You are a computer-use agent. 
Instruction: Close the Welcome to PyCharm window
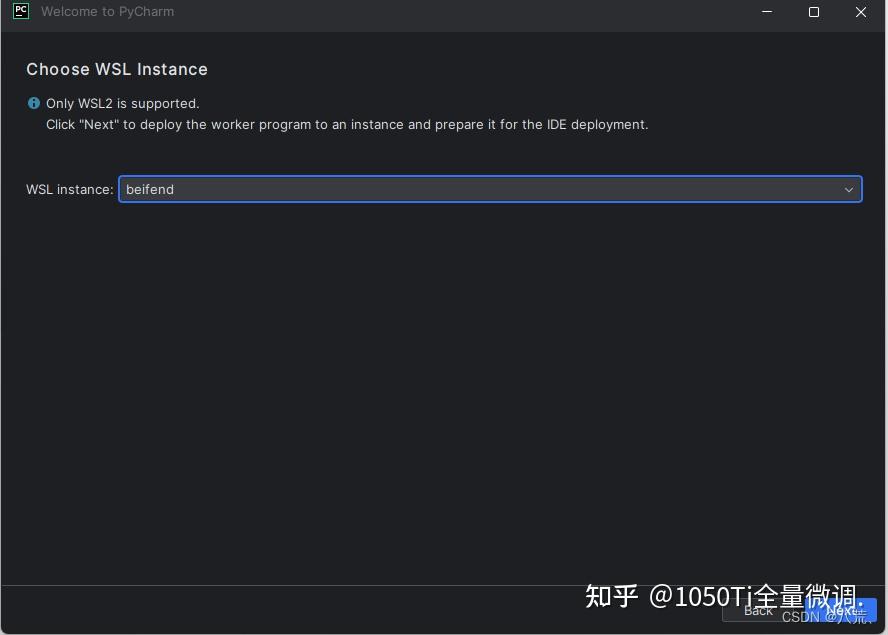(x=861, y=12)
